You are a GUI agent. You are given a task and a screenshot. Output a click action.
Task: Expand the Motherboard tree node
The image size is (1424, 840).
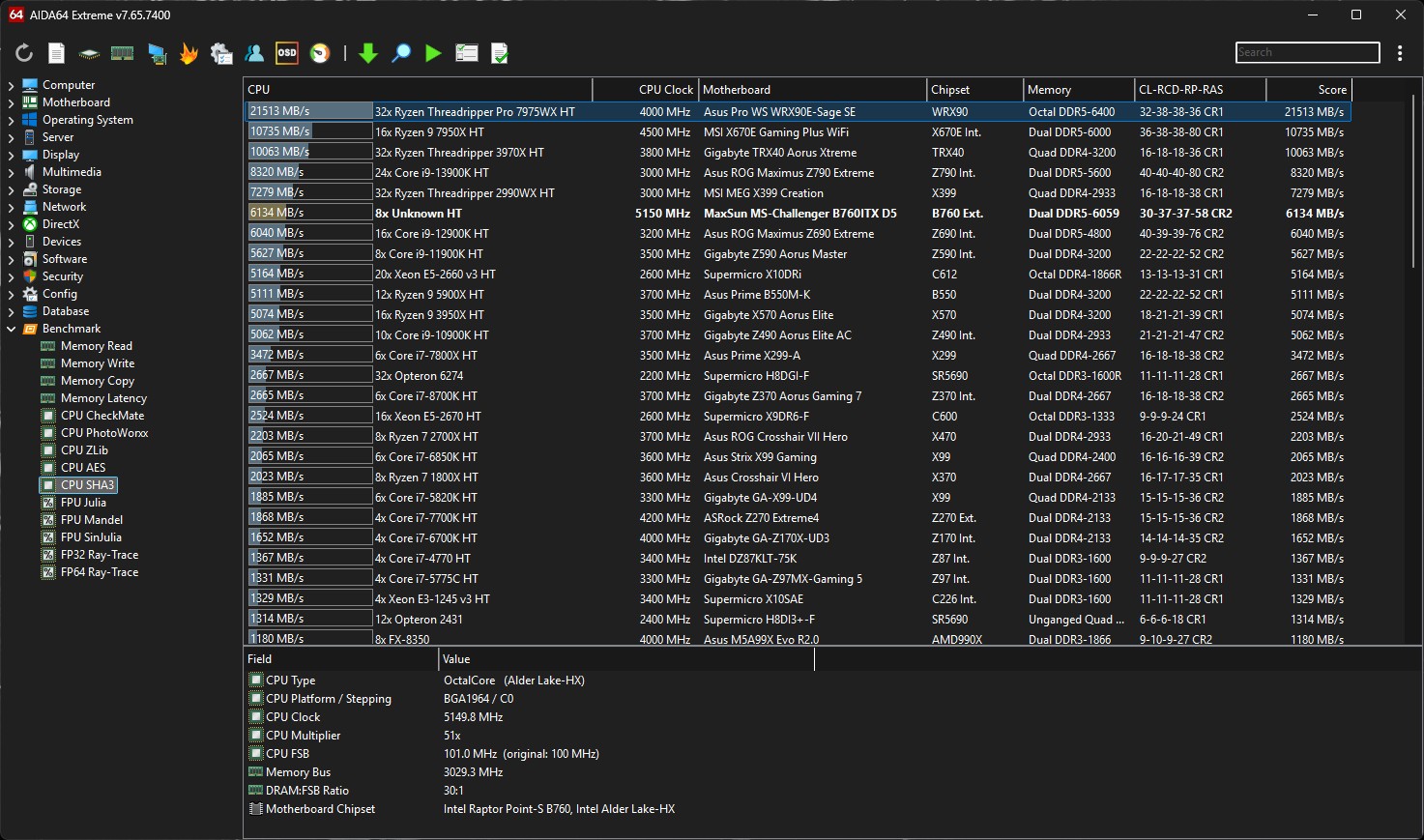(11, 102)
